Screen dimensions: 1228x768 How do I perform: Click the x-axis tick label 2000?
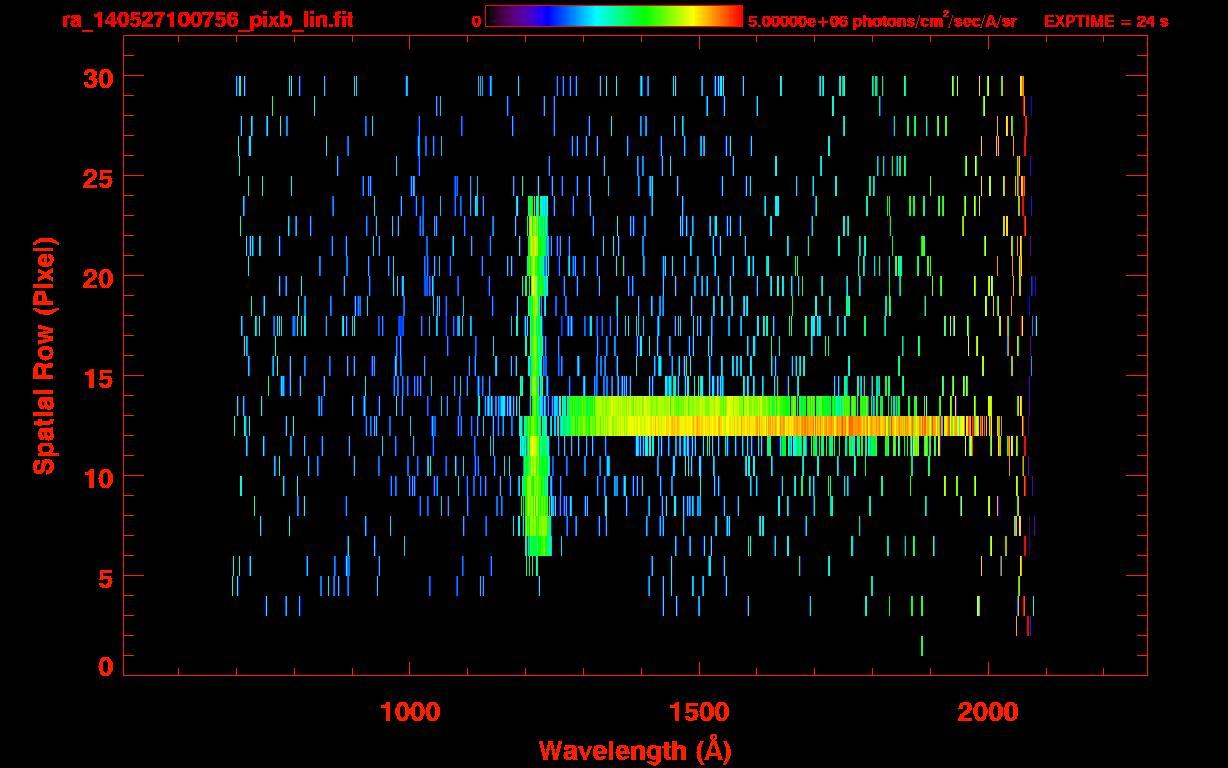tap(989, 712)
